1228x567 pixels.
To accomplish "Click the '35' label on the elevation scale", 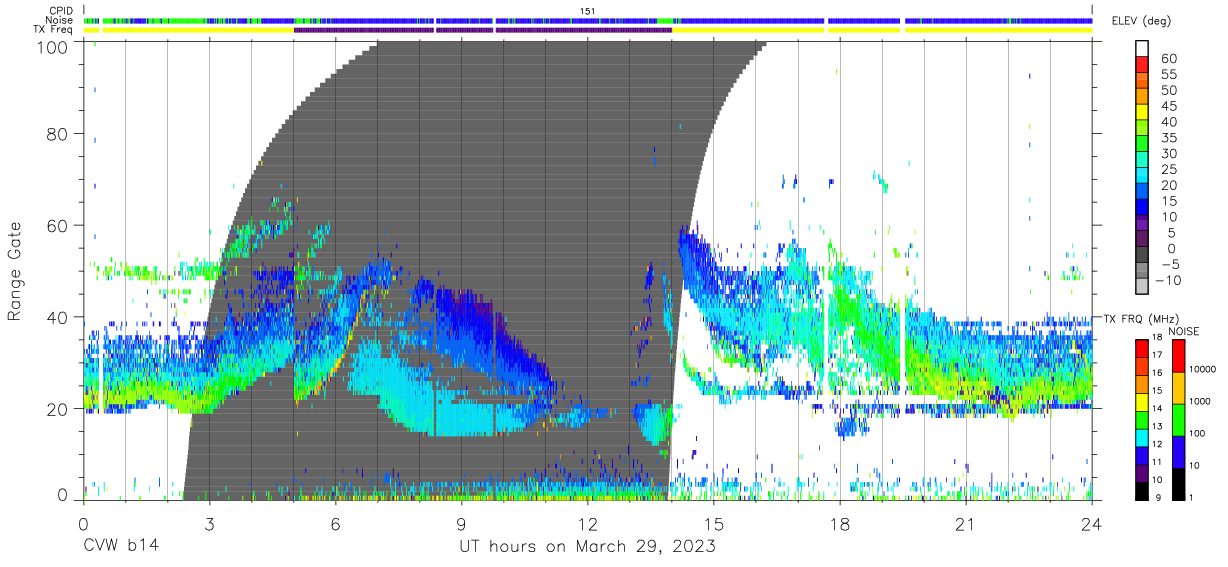I will 1168,138.
